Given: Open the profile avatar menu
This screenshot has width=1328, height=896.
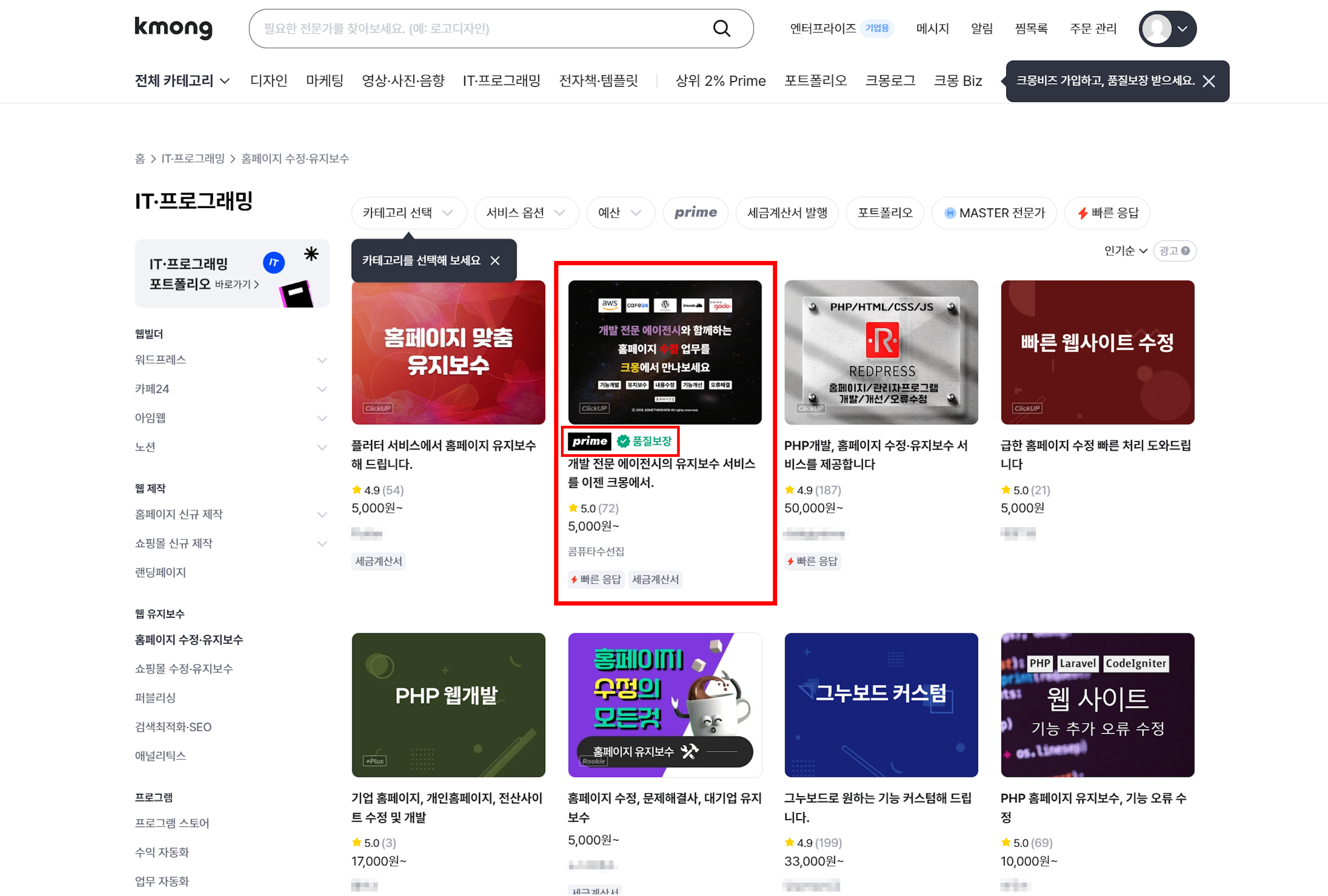Looking at the screenshot, I should coord(1168,29).
